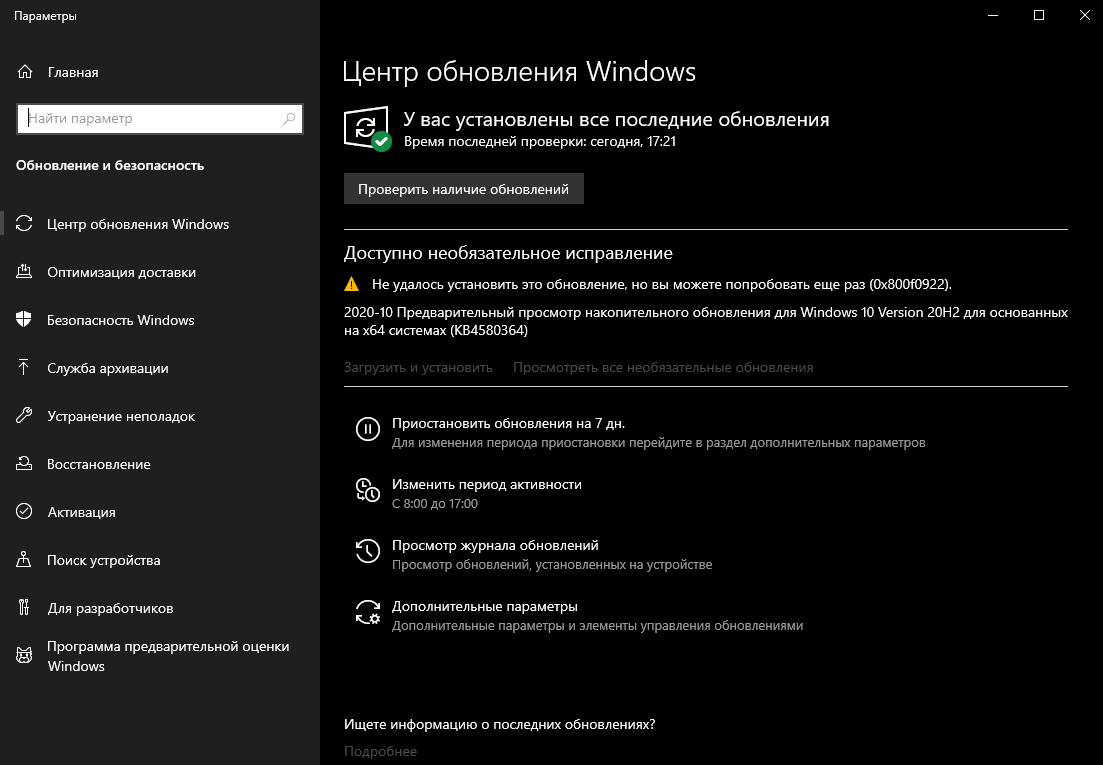Open Поиск устройства section

pyautogui.click(x=103, y=560)
